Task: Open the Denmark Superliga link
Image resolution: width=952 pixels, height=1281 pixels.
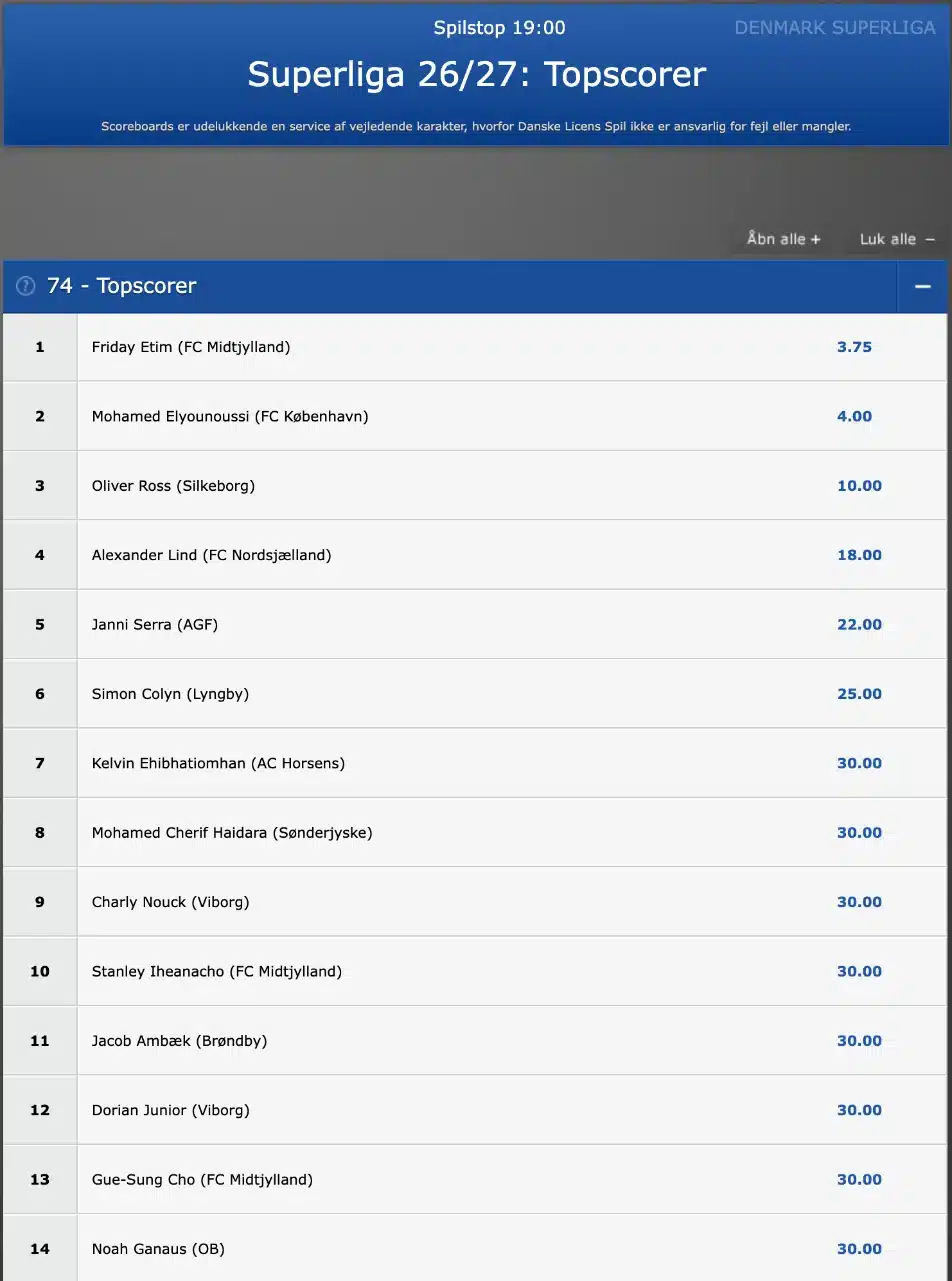Action: [x=835, y=28]
